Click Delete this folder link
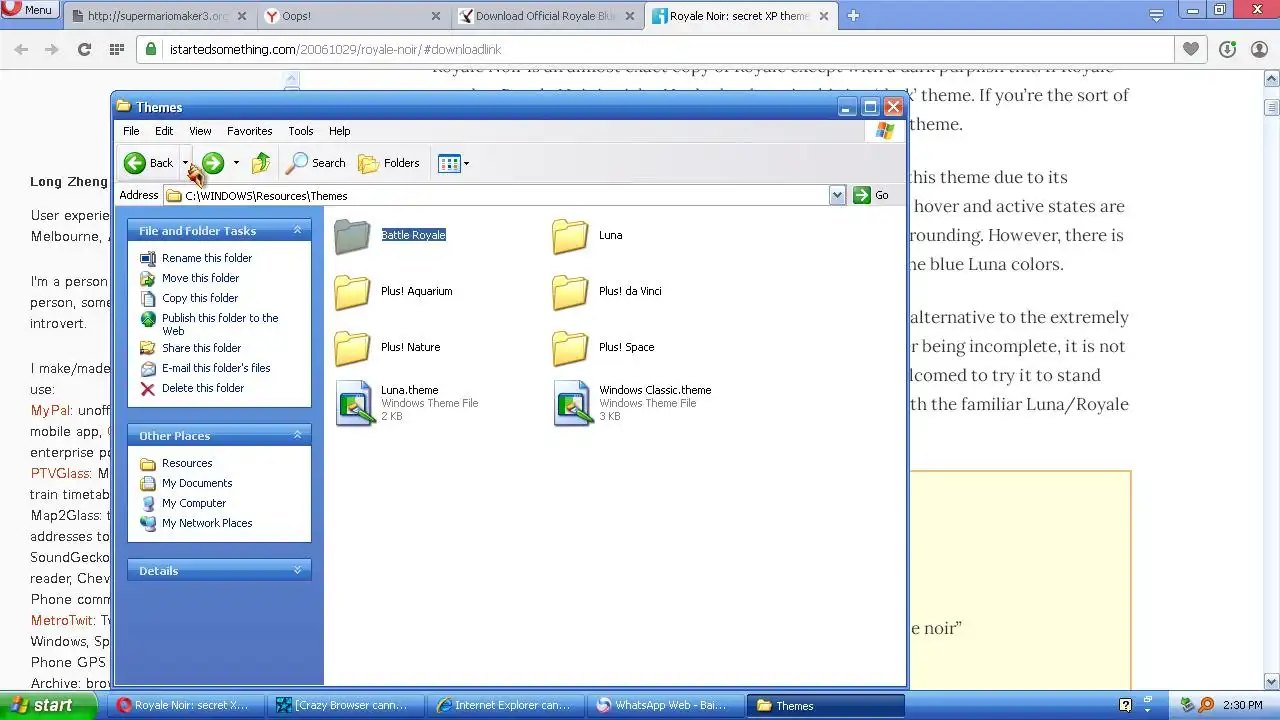 (x=203, y=388)
